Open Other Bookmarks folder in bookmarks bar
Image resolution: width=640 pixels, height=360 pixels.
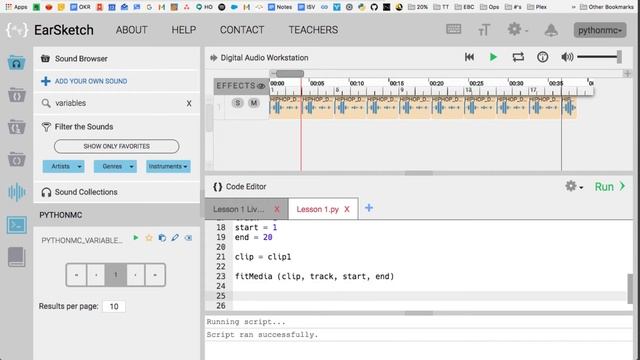click(x=606, y=7)
